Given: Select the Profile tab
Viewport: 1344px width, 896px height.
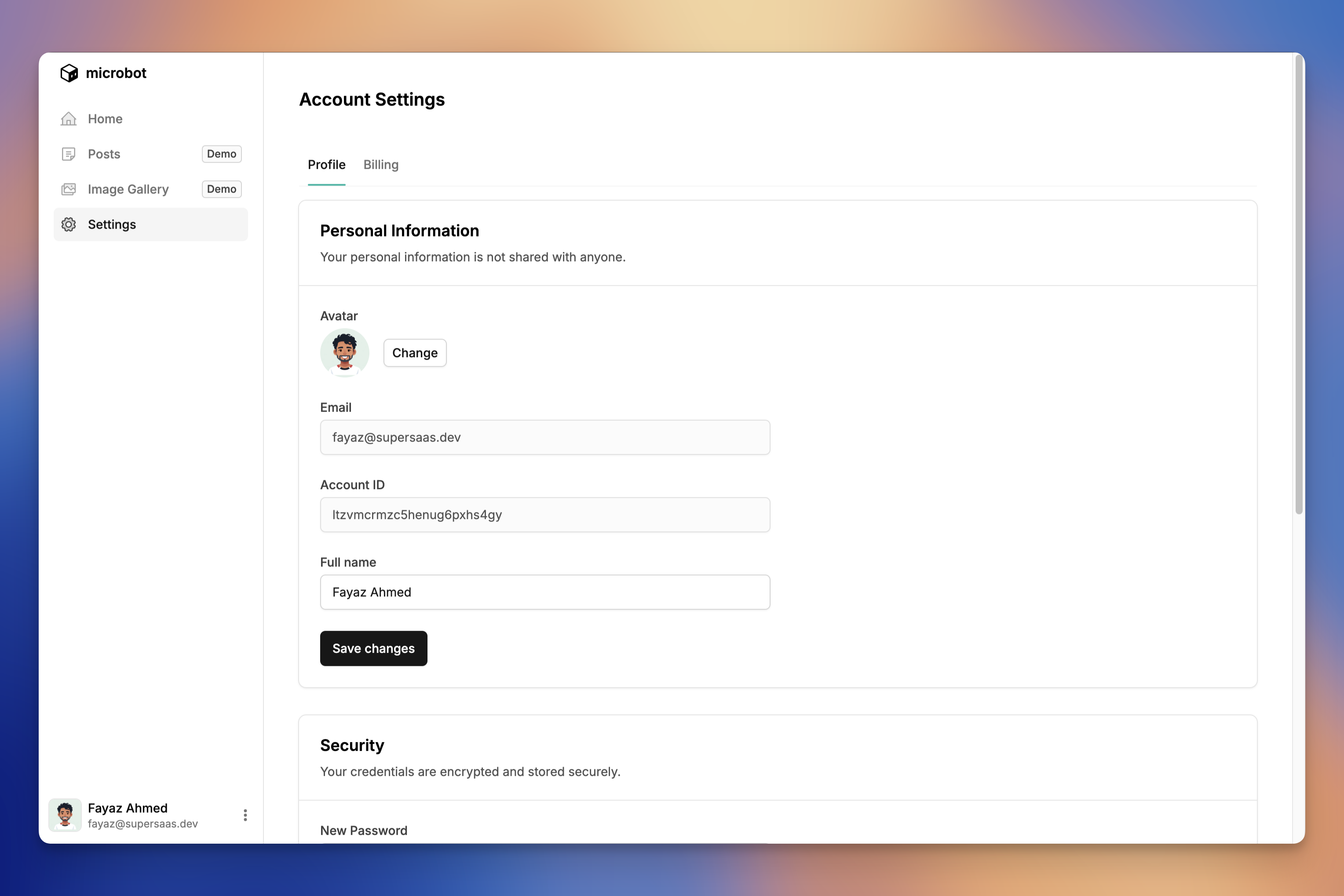Looking at the screenshot, I should click(x=326, y=165).
